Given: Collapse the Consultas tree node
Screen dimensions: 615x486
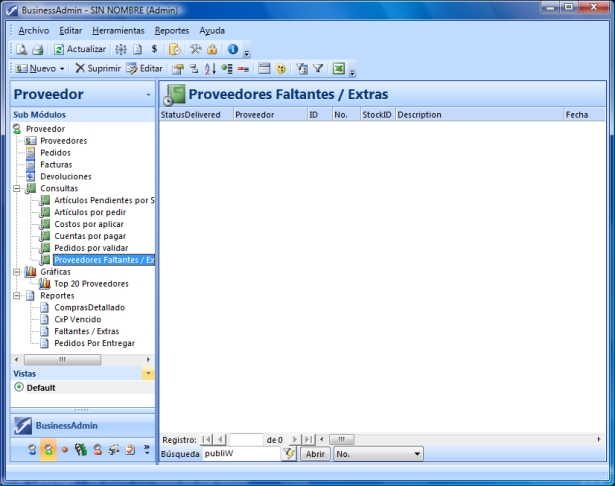Looking at the screenshot, I should 17,188.
